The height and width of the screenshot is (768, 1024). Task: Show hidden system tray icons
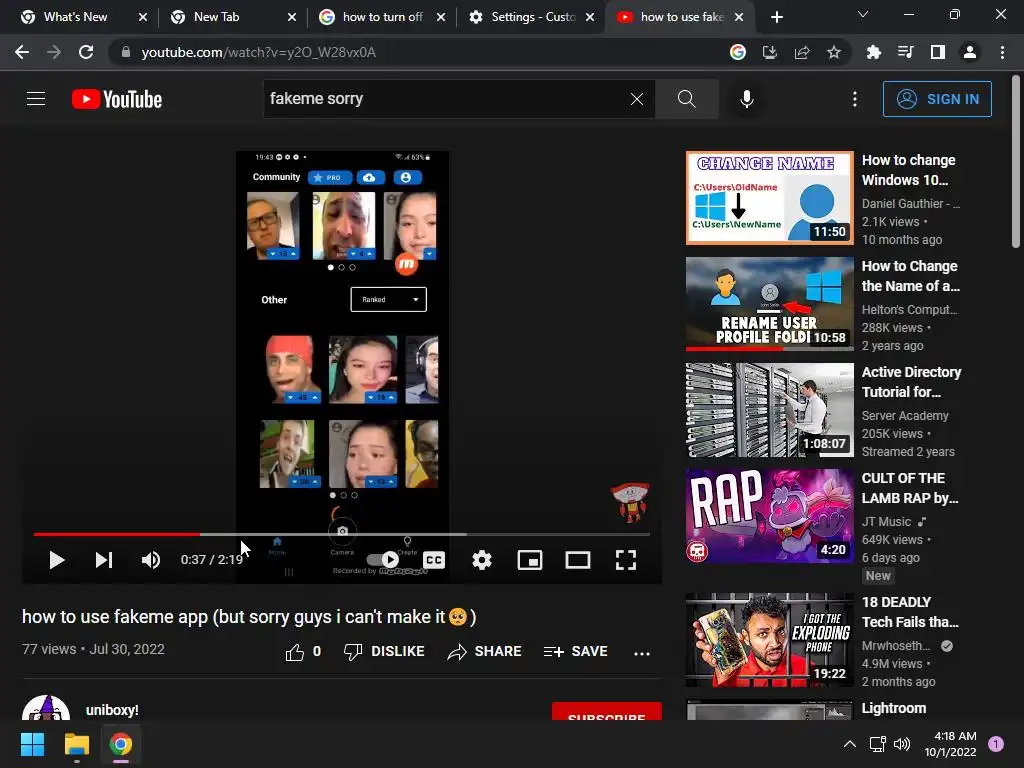[x=850, y=744]
